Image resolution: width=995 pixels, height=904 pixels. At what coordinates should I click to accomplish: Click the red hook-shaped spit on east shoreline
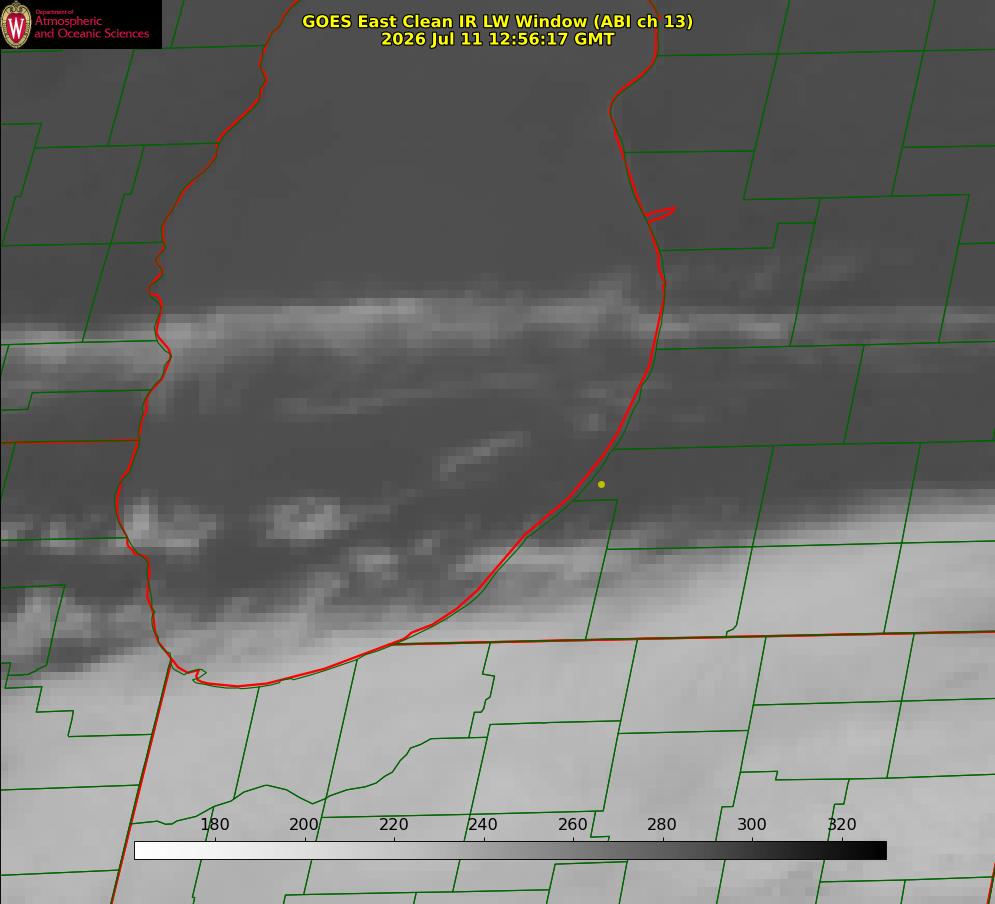[x=661, y=214]
